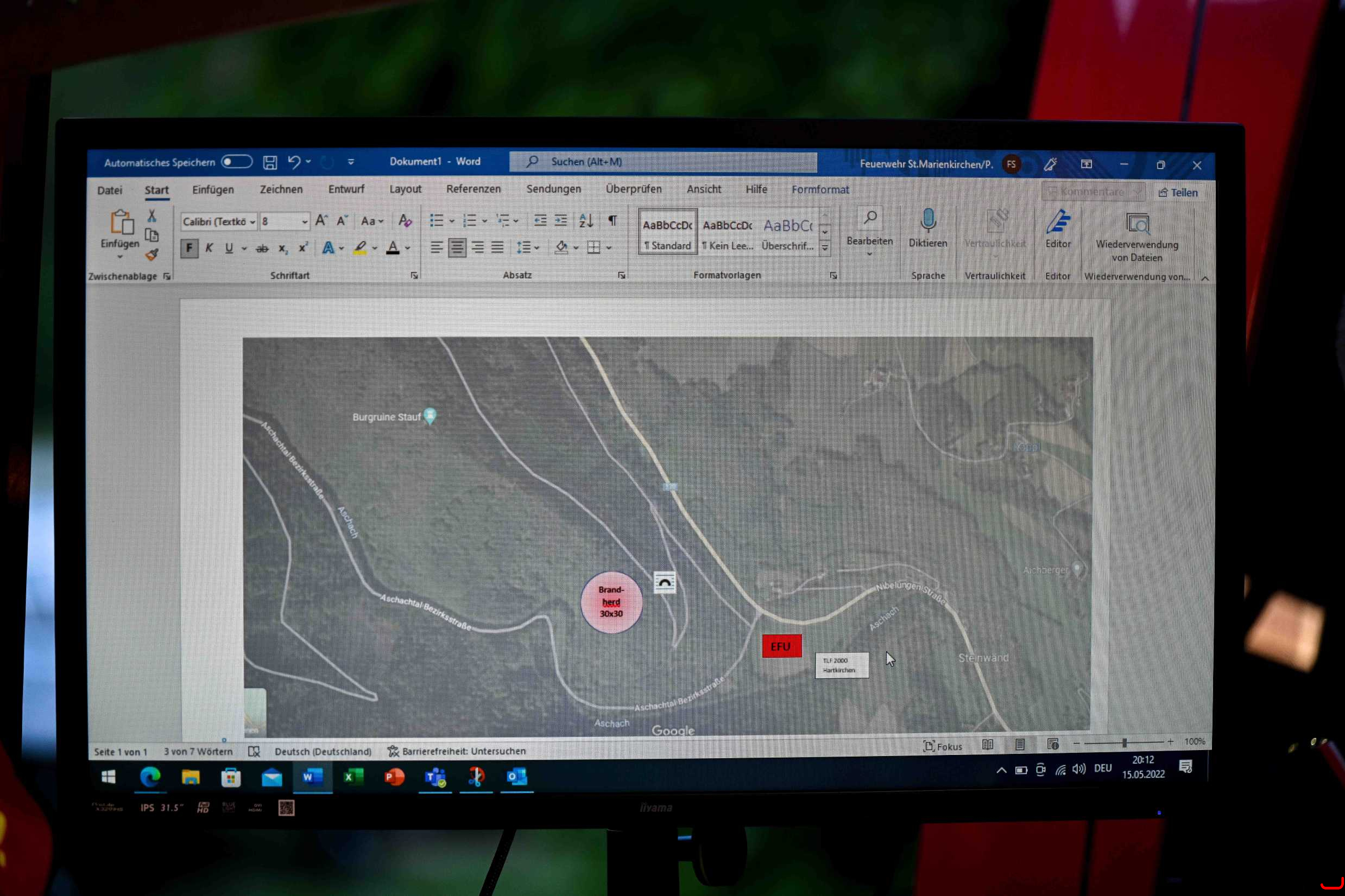
Task: Toggle the Automatisches Speichern switch
Action: click(x=237, y=162)
